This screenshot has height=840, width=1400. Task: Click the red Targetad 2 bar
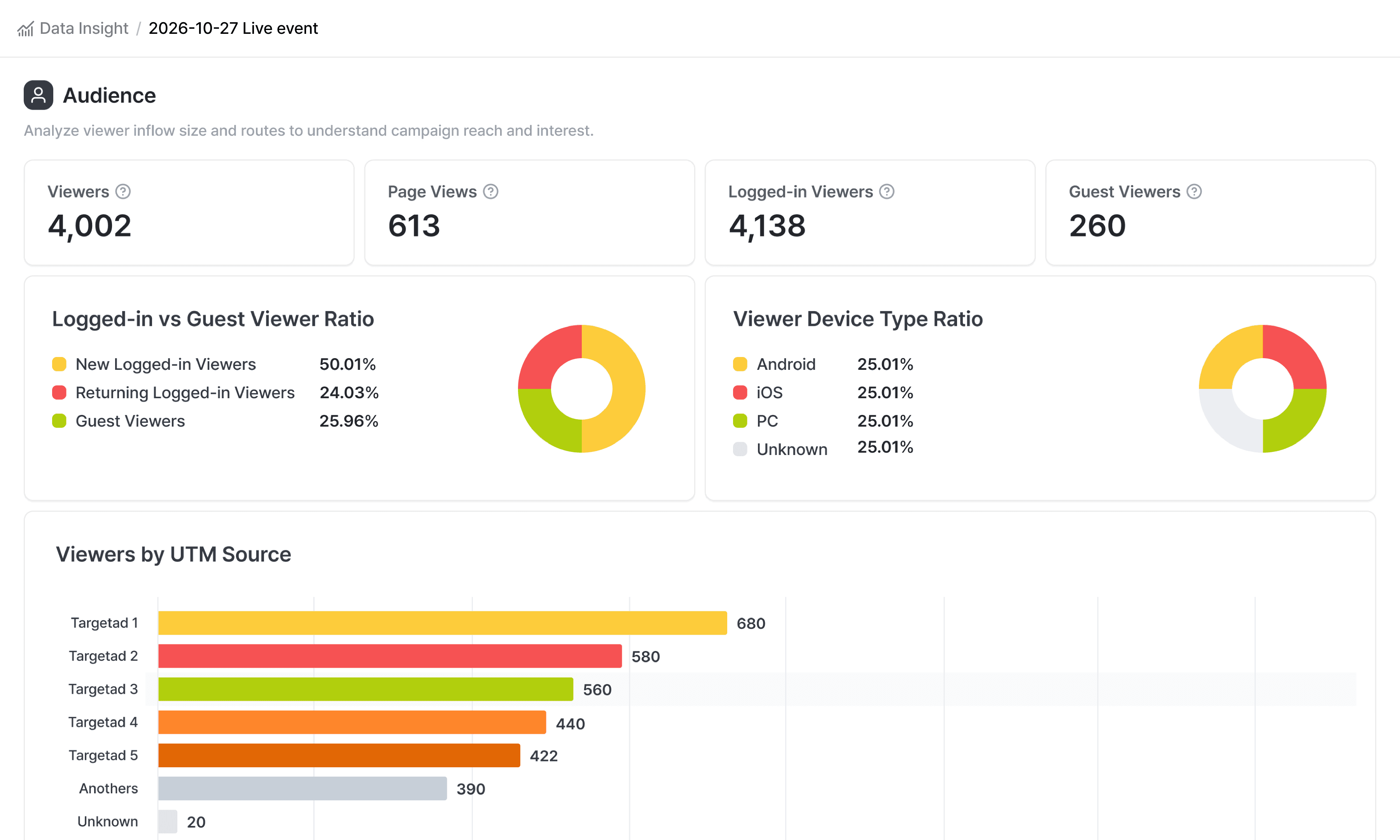pyautogui.click(x=390, y=656)
